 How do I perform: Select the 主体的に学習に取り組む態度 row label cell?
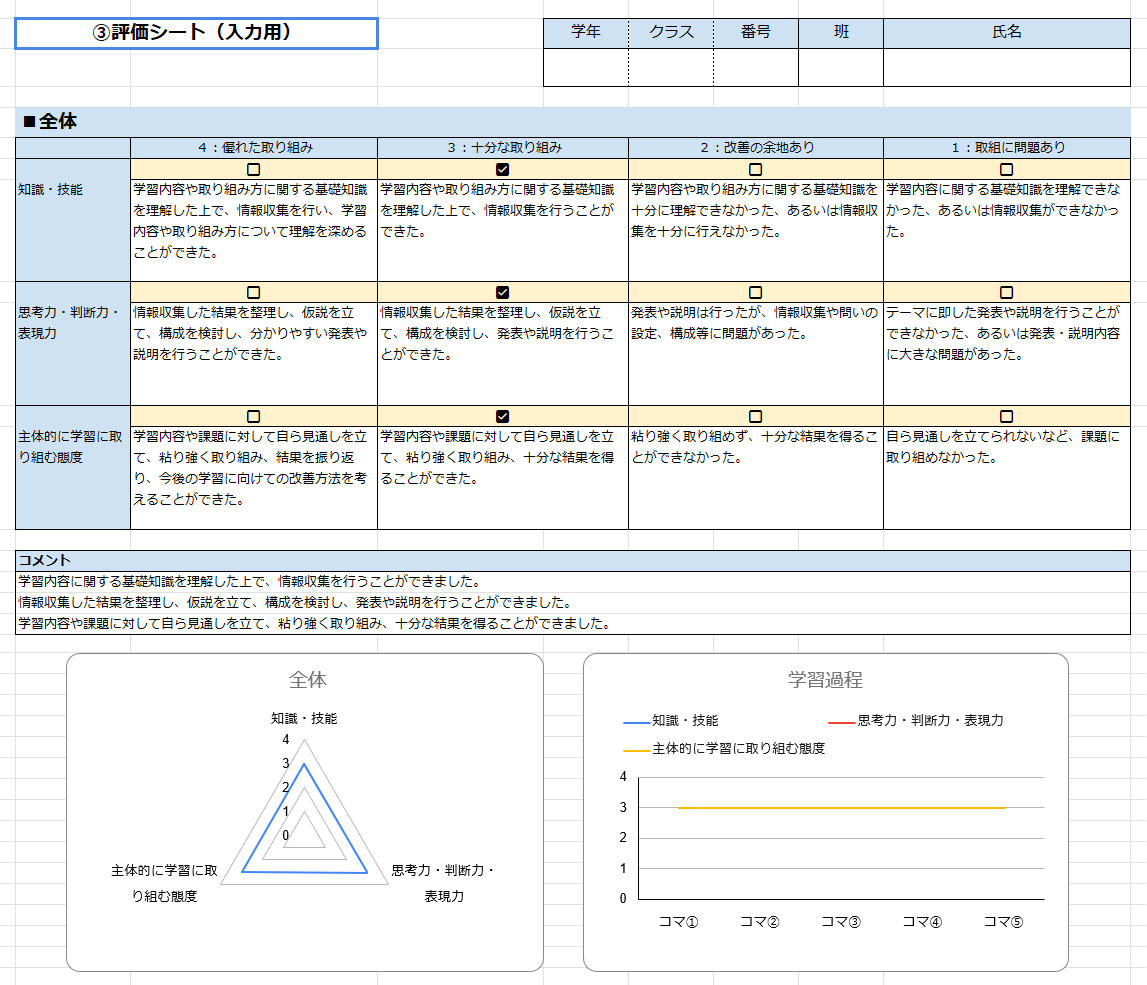tap(72, 467)
